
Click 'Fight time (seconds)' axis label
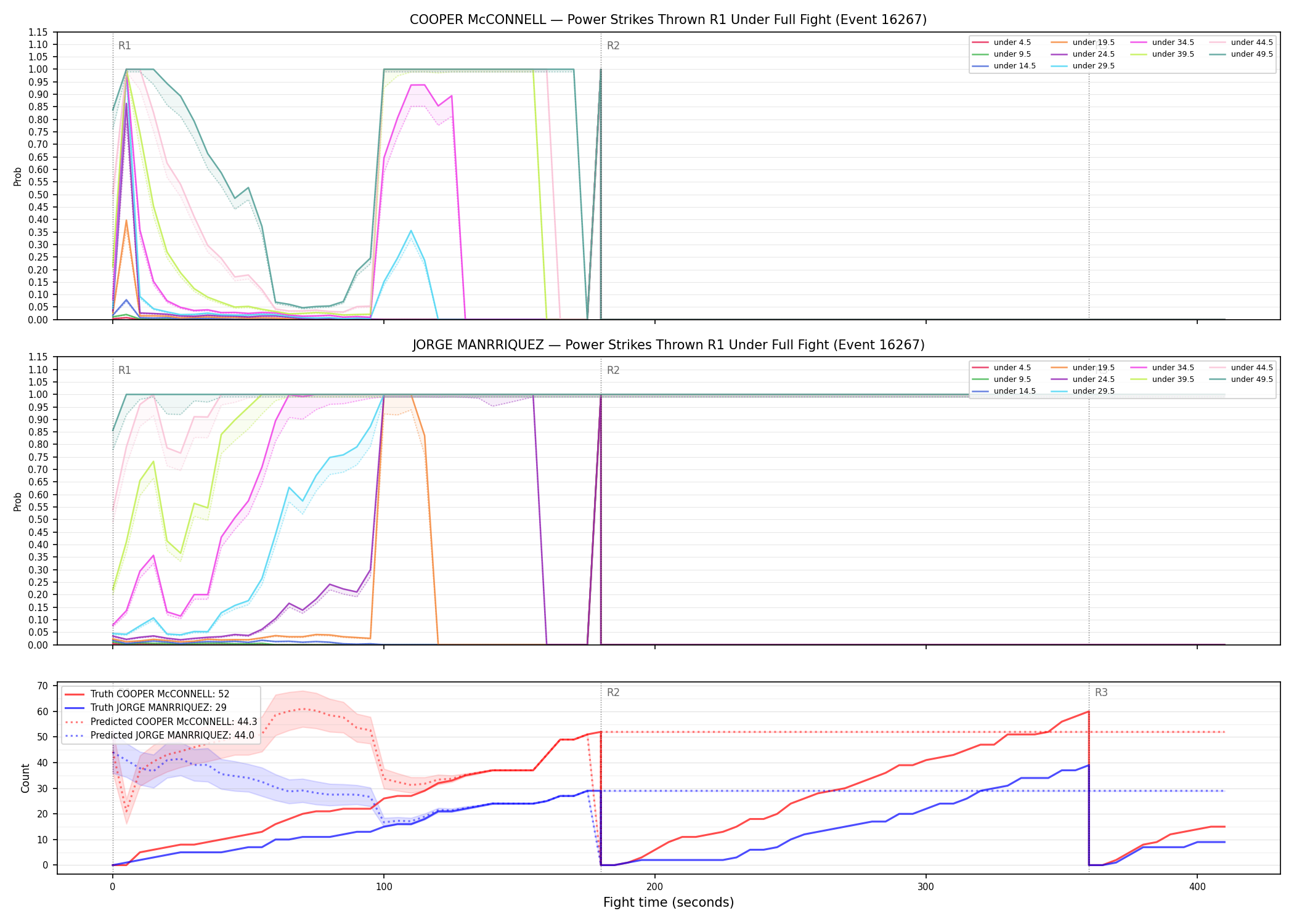669,902
